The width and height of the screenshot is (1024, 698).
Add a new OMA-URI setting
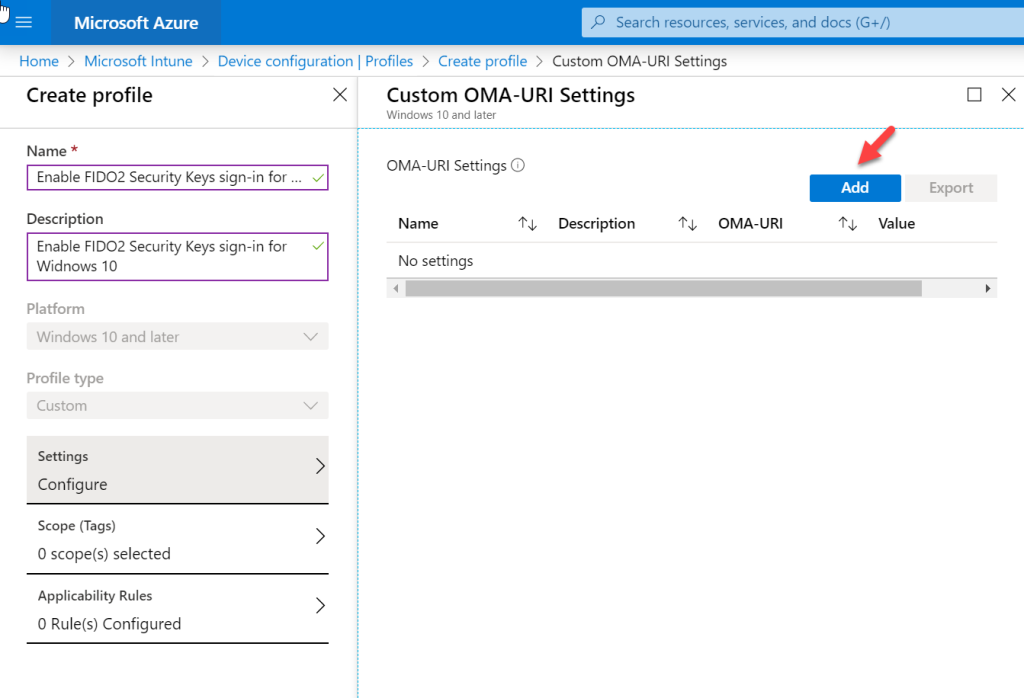click(x=855, y=187)
